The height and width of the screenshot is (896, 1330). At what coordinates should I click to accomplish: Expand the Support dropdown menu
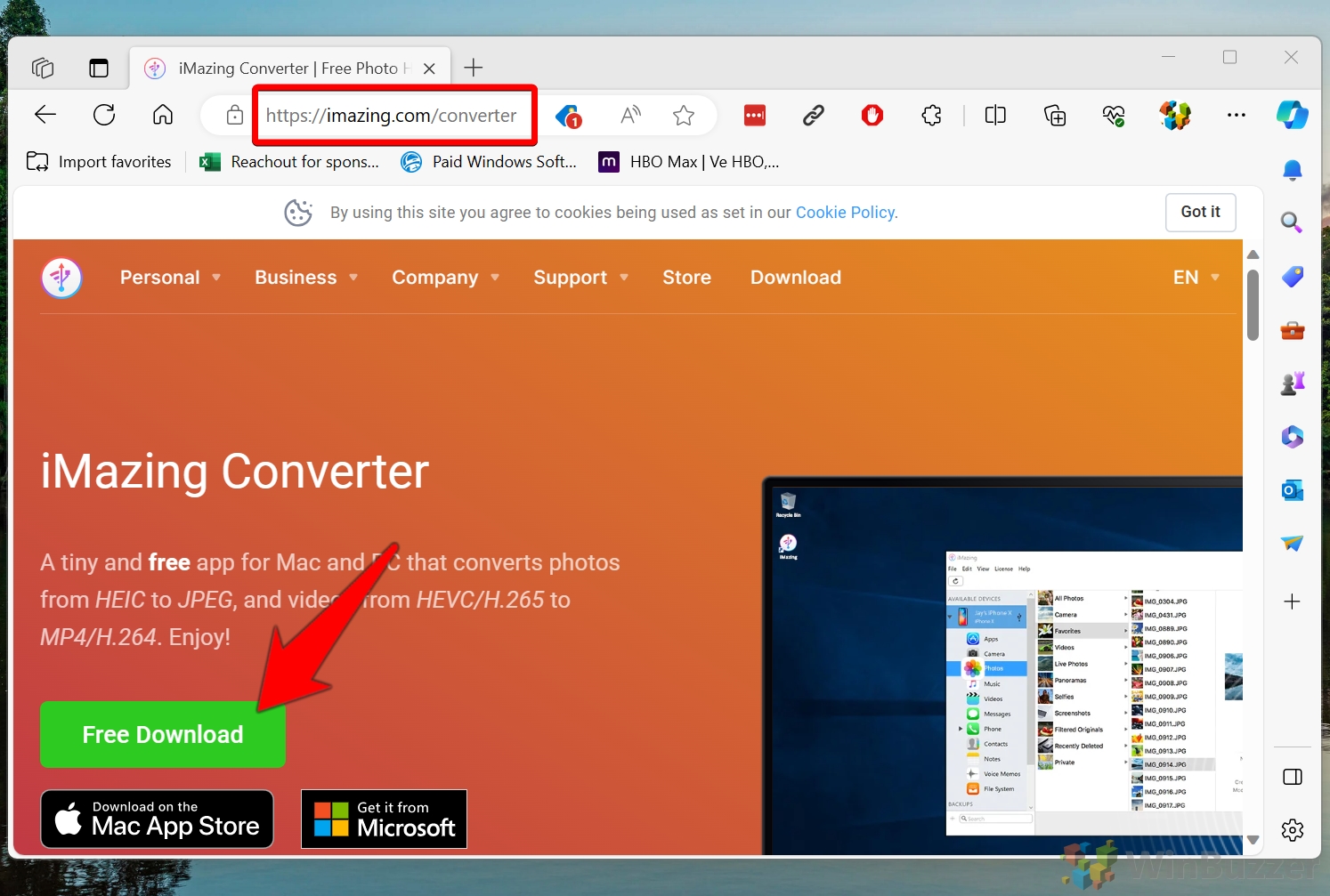[x=580, y=278]
